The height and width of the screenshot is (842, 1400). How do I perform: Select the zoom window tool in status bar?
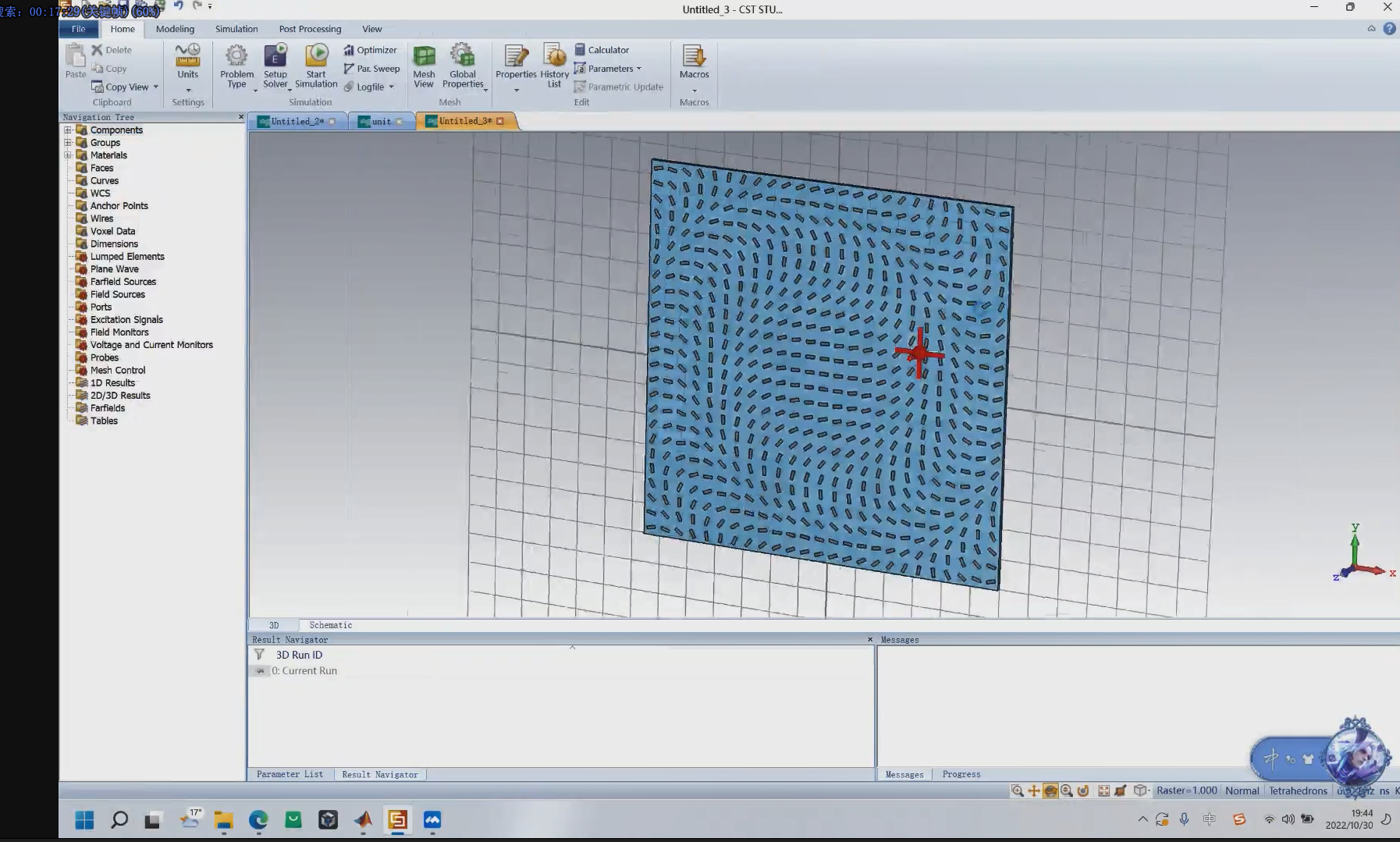click(x=1018, y=790)
